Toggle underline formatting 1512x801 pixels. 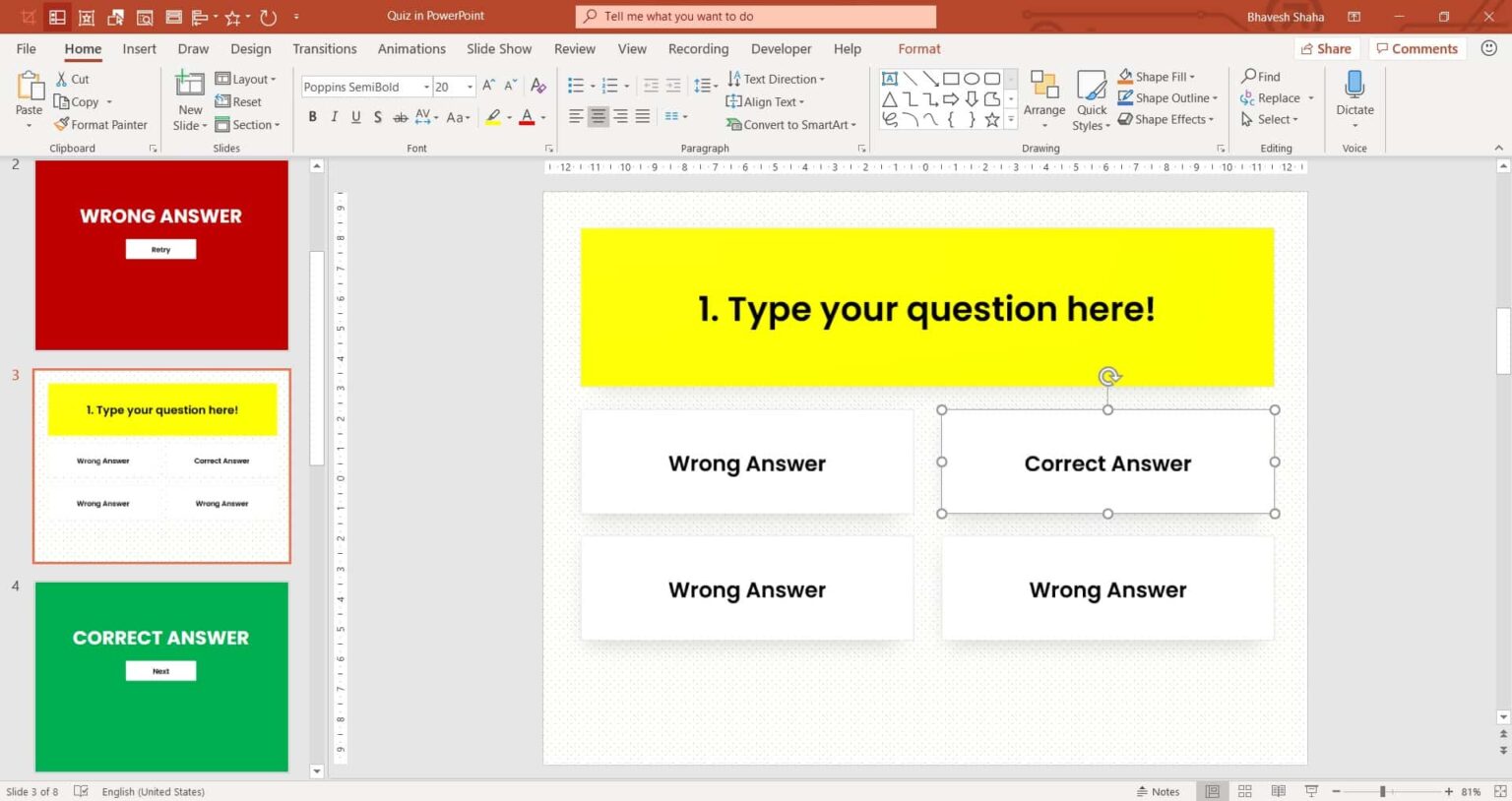click(x=355, y=116)
